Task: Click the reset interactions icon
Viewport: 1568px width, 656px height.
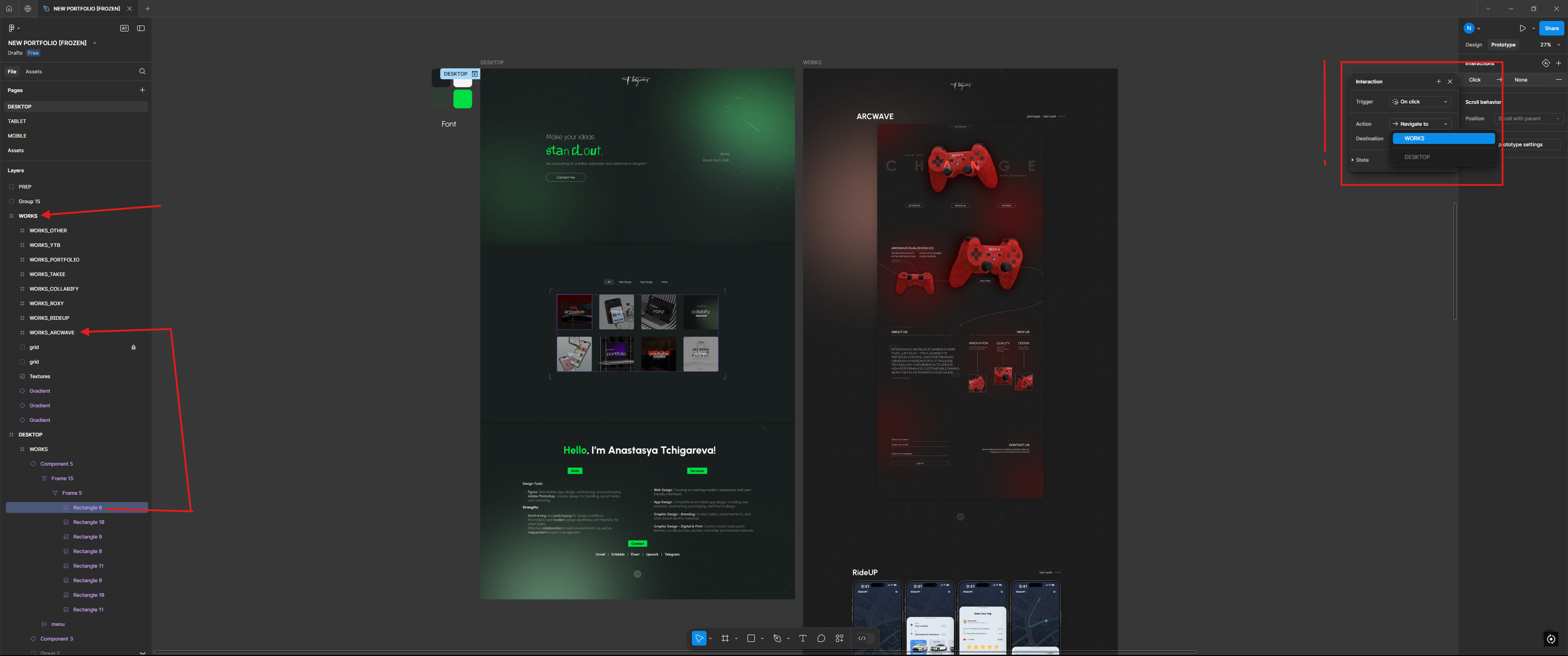Action: click(1546, 63)
